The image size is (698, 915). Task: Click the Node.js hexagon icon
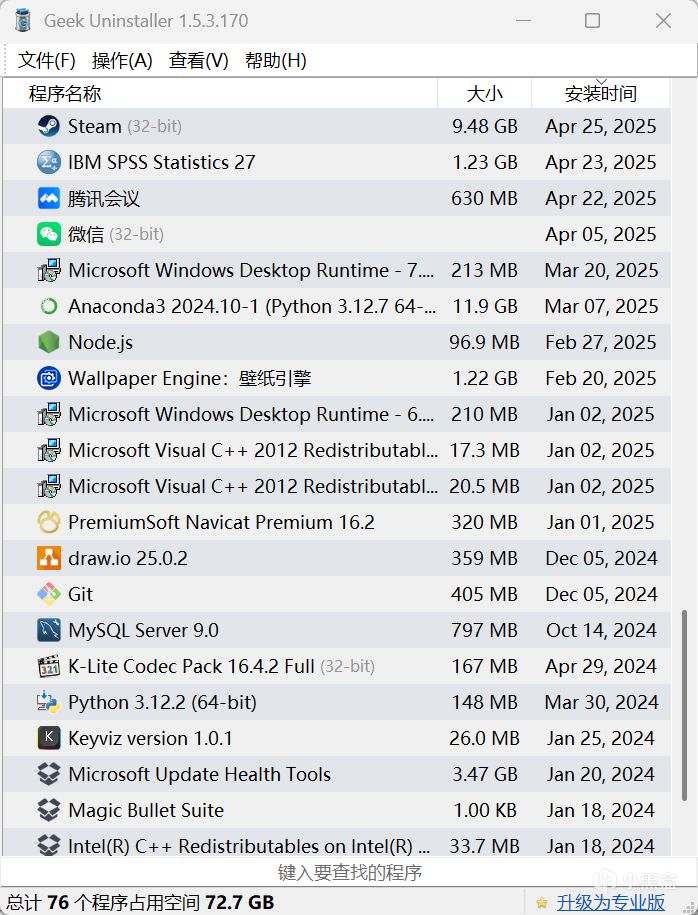pos(48,342)
